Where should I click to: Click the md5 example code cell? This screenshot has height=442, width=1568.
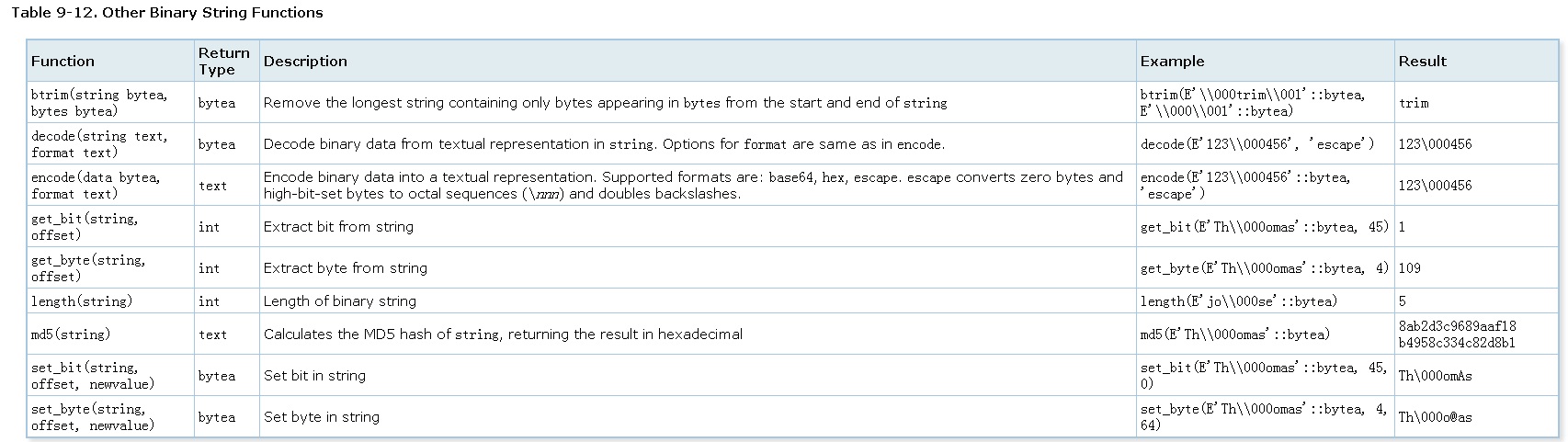pos(1234,334)
